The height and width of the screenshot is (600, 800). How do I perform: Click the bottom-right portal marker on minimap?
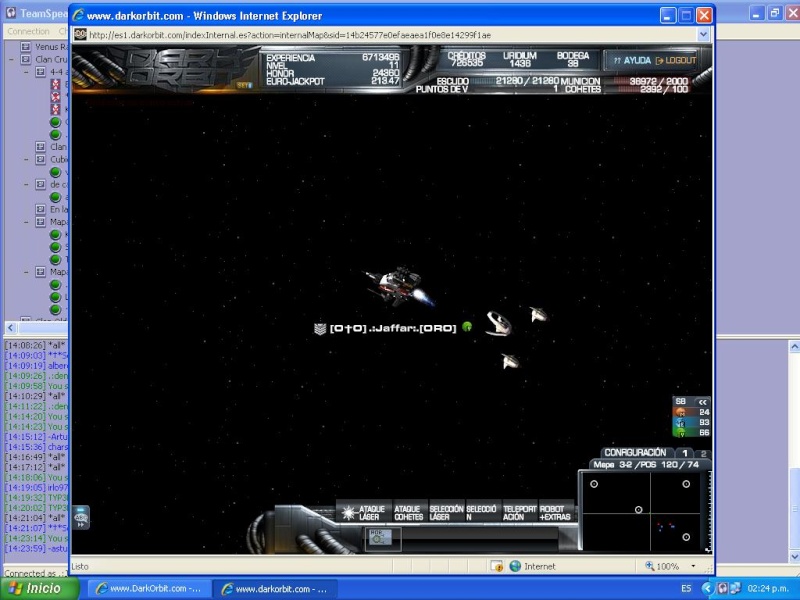pyautogui.click(x=686, y=537)
